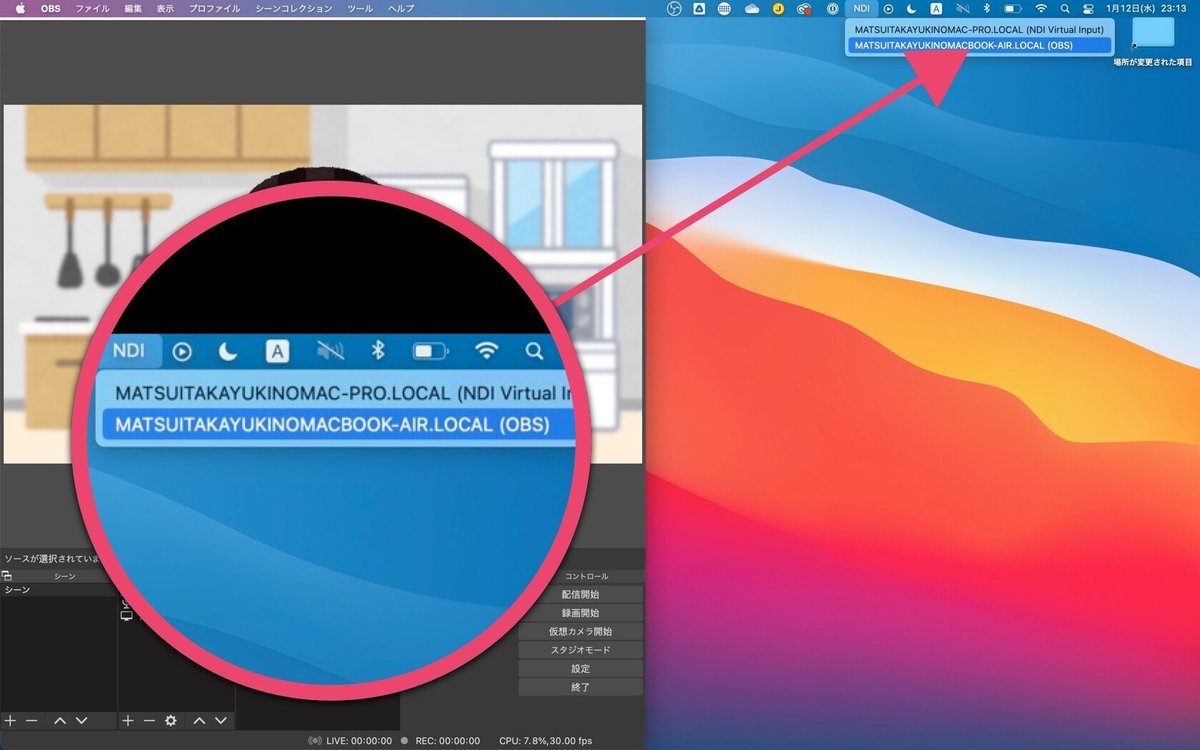Select the 場所が変更された項目 folder on the desktop
Image resolution: width=1200 pixels, height=750 pixels.
pyautogui.click(x=1153, y=41)
